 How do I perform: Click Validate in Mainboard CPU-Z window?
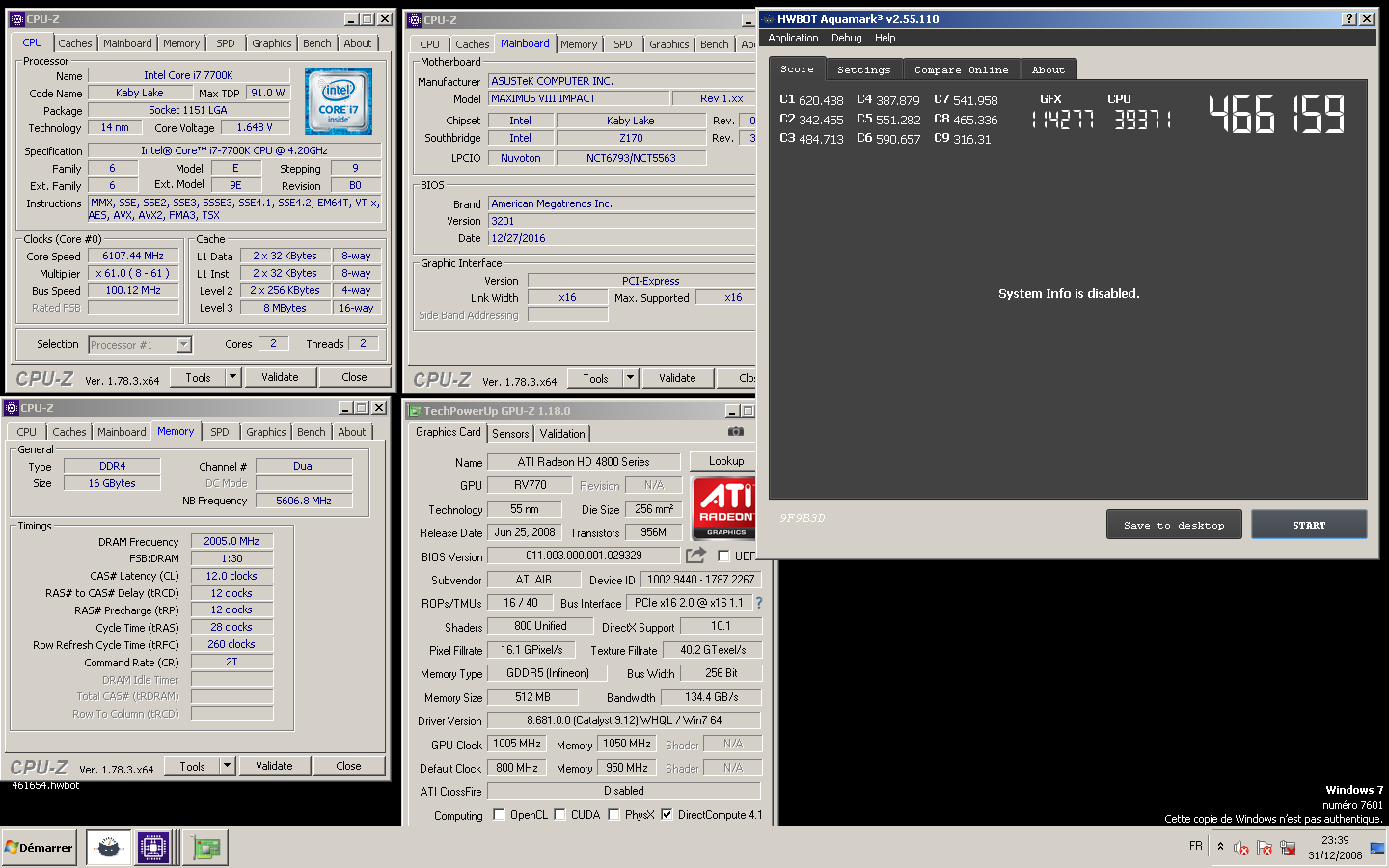(677, 378)
